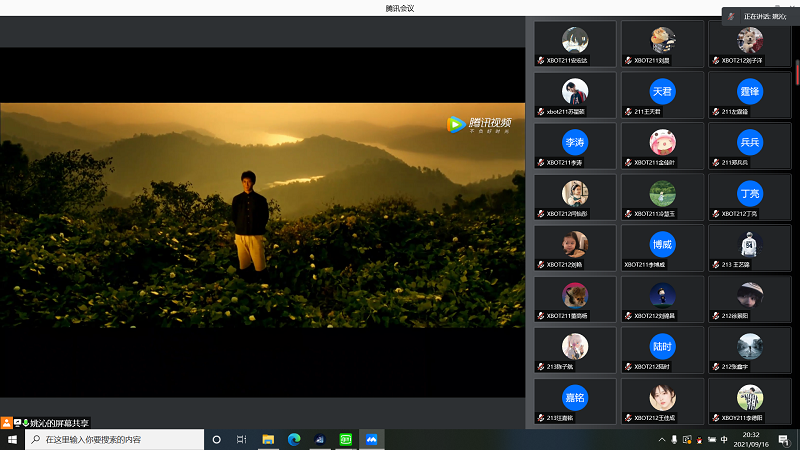This screenshot has height=450, width=800.
Task: Select participant tile with 陆时 avatar
Action: click(662, 350)
